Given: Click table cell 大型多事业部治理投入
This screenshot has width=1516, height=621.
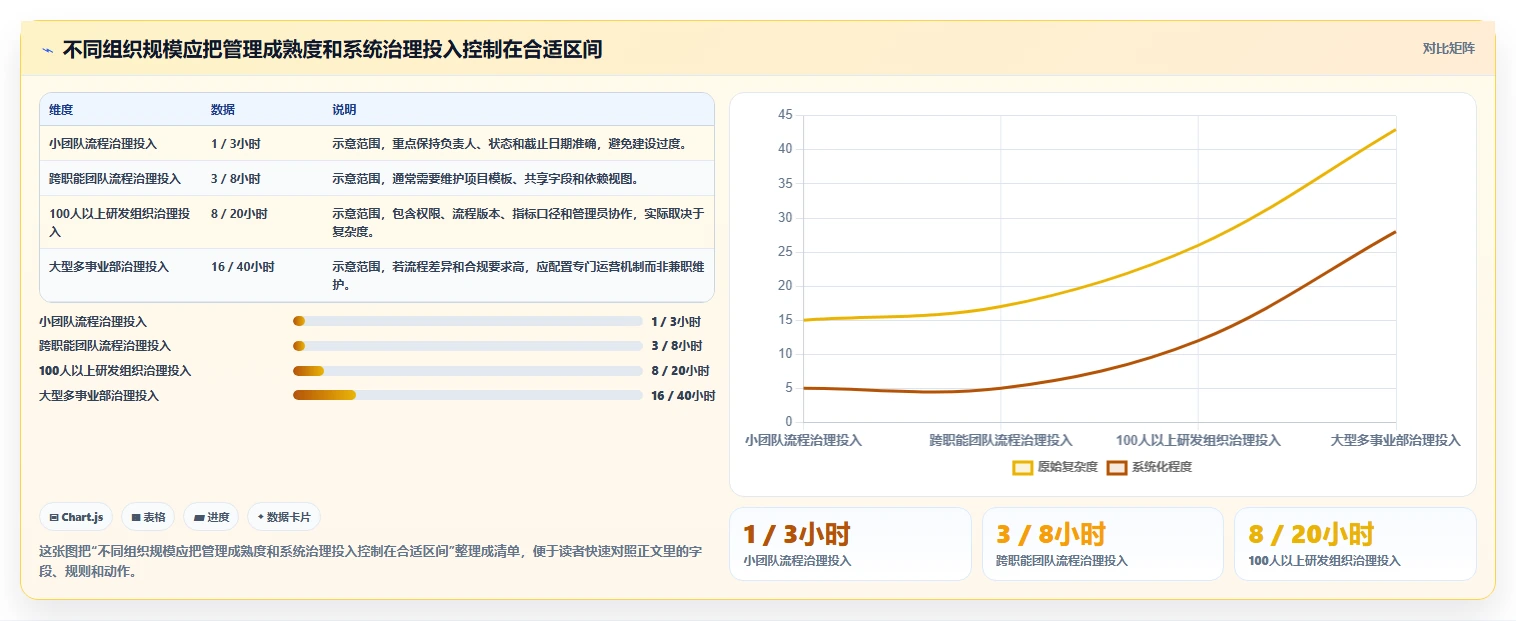Looking at the screenshot, I should (109, 267).
